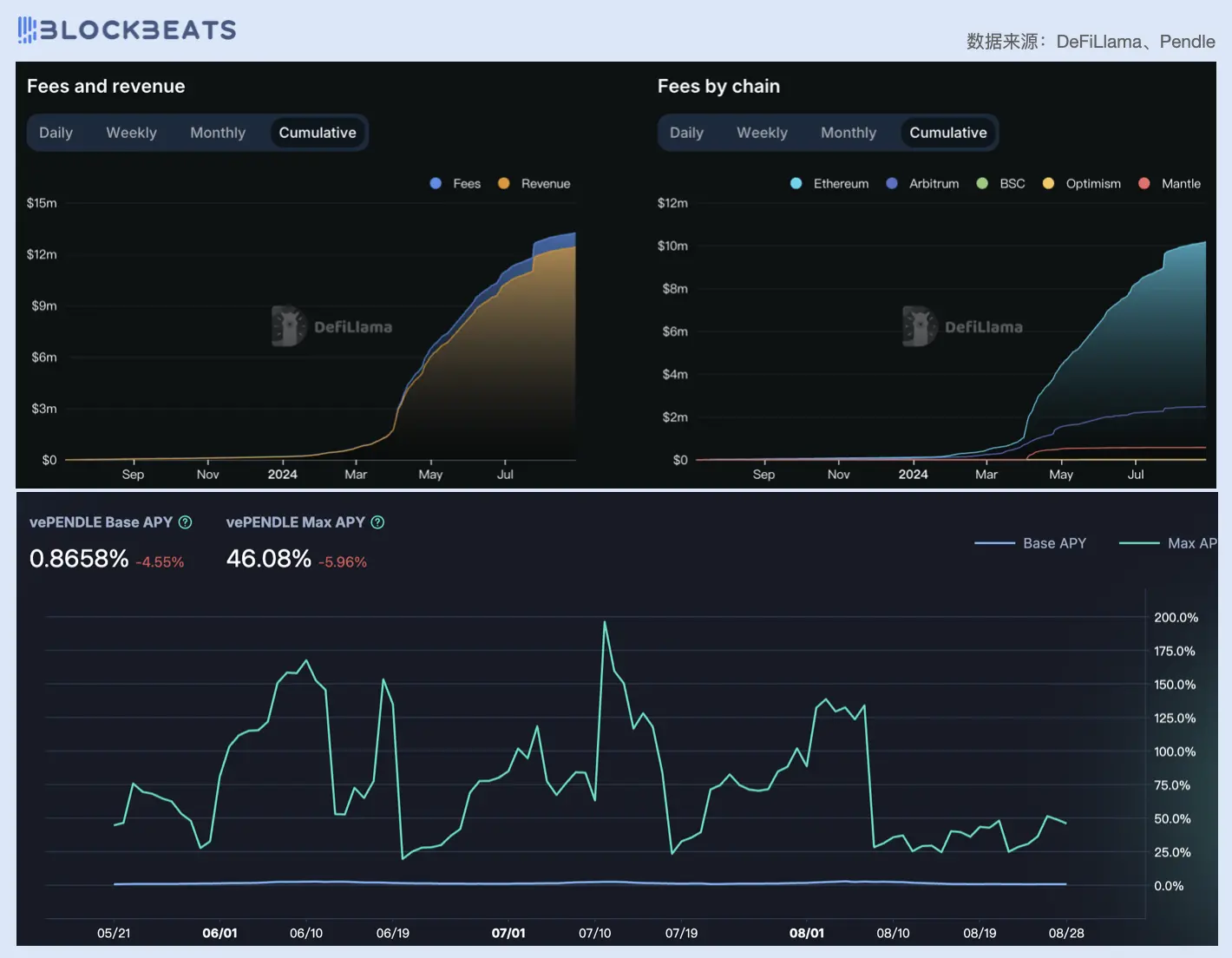Select Monthly in Fees by chain
The height and width of the screenshot is (958, 1232).
coord(848,133)
